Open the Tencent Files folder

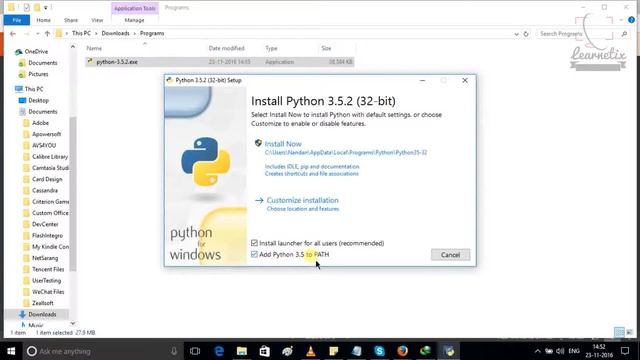pos(48,269)
